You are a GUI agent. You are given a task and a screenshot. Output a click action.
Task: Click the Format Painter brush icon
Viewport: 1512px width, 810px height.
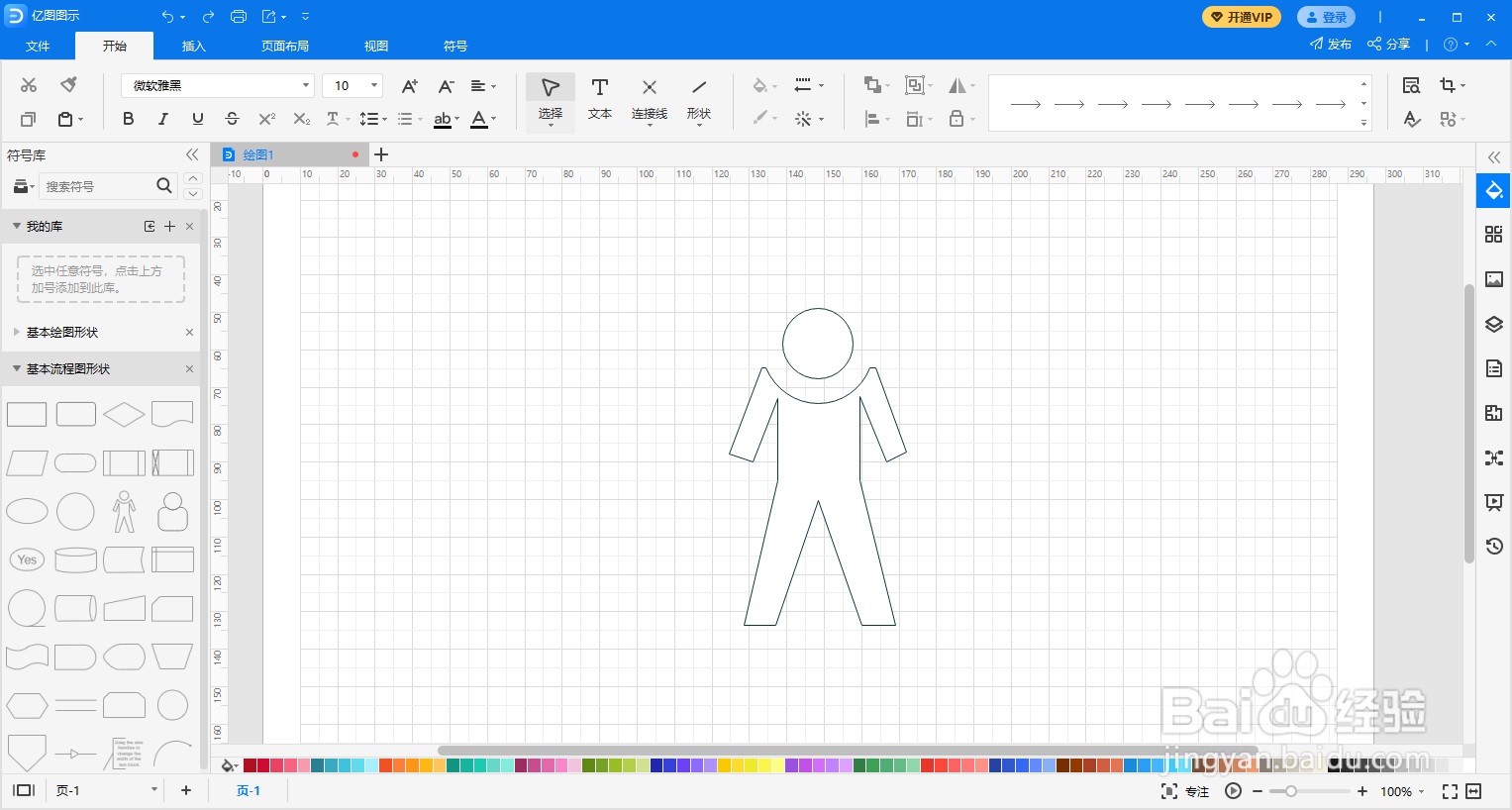click(x=68, y=85)
